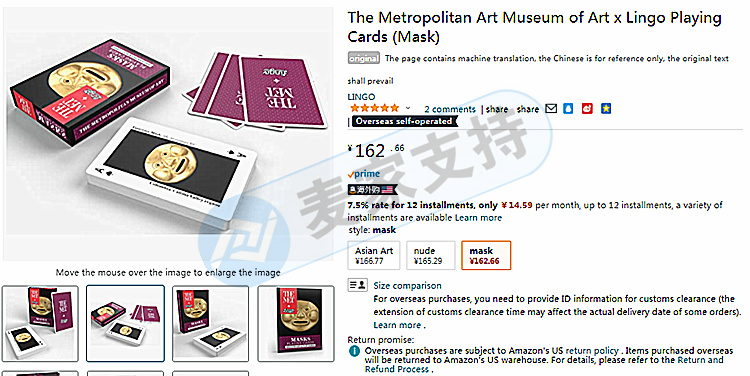Click Learn more about installments

pyautogui.click(x=478, y=218)
